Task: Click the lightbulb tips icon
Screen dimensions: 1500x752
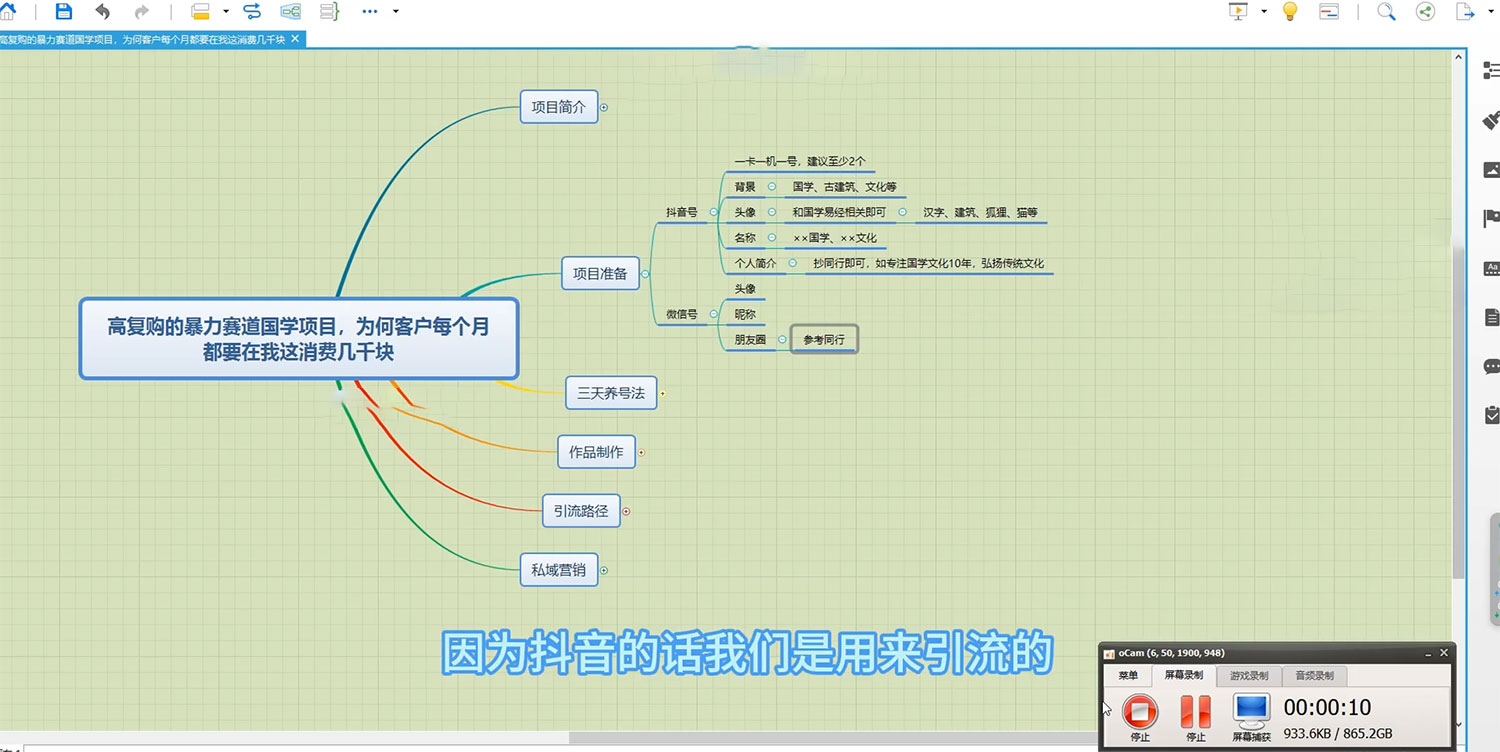Action: (1288, 12)
